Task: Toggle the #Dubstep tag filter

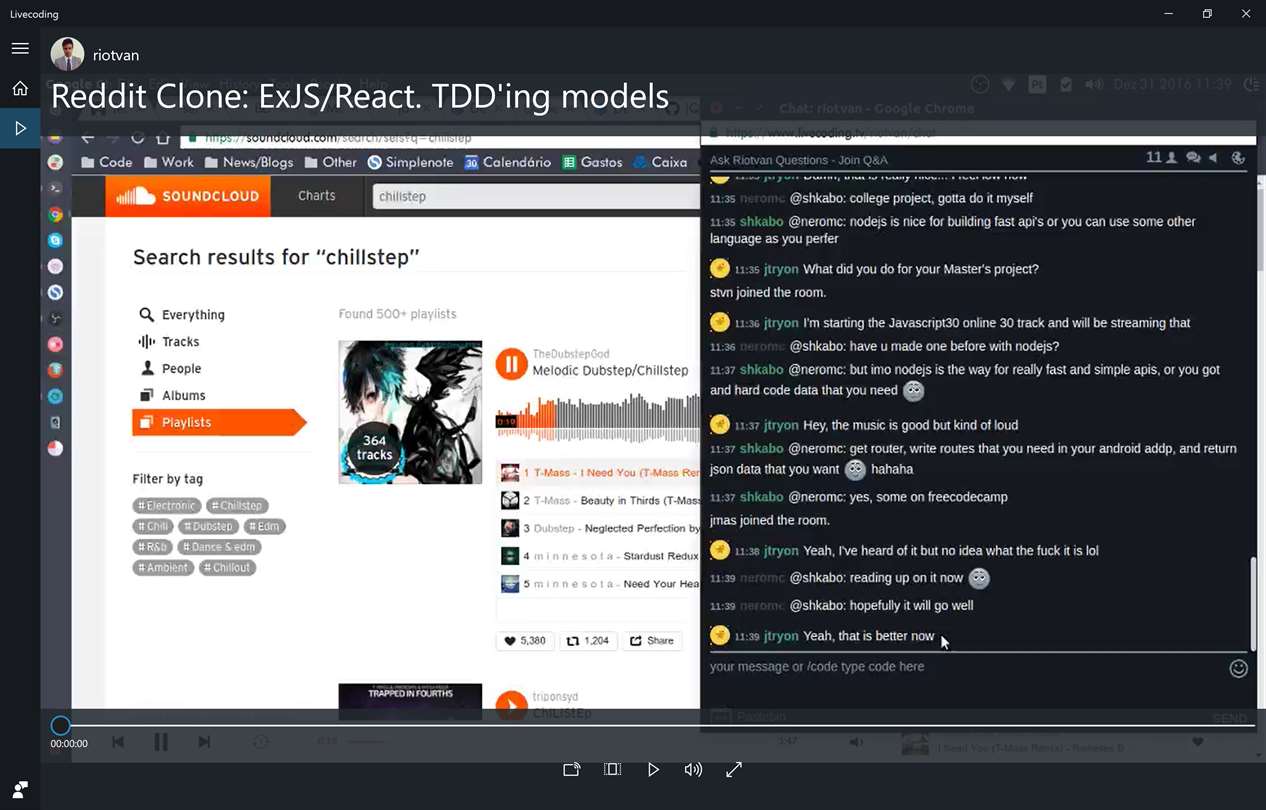Action: coord(210,526)
